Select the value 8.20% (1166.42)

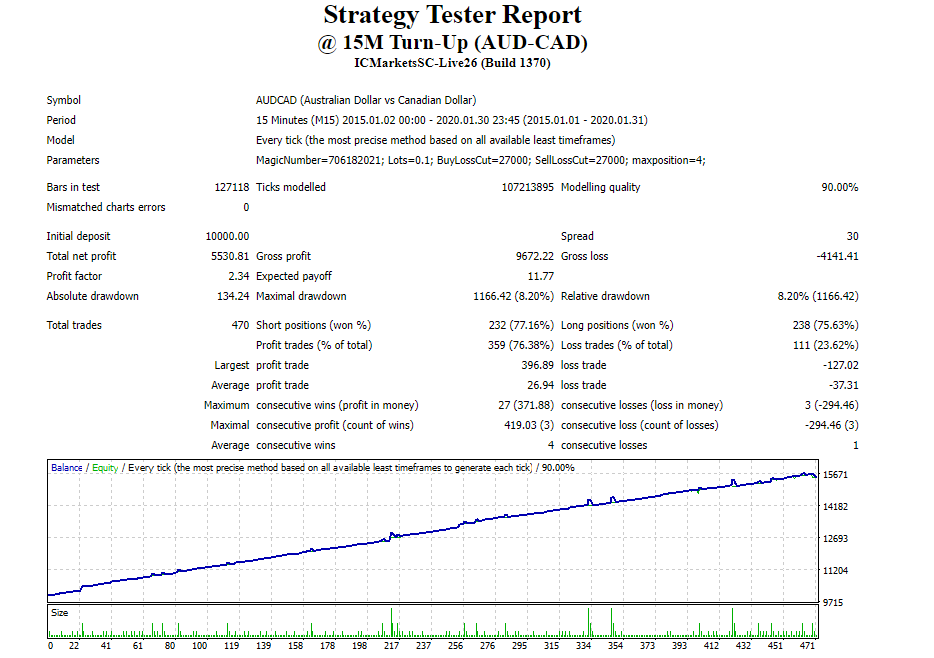818,296
